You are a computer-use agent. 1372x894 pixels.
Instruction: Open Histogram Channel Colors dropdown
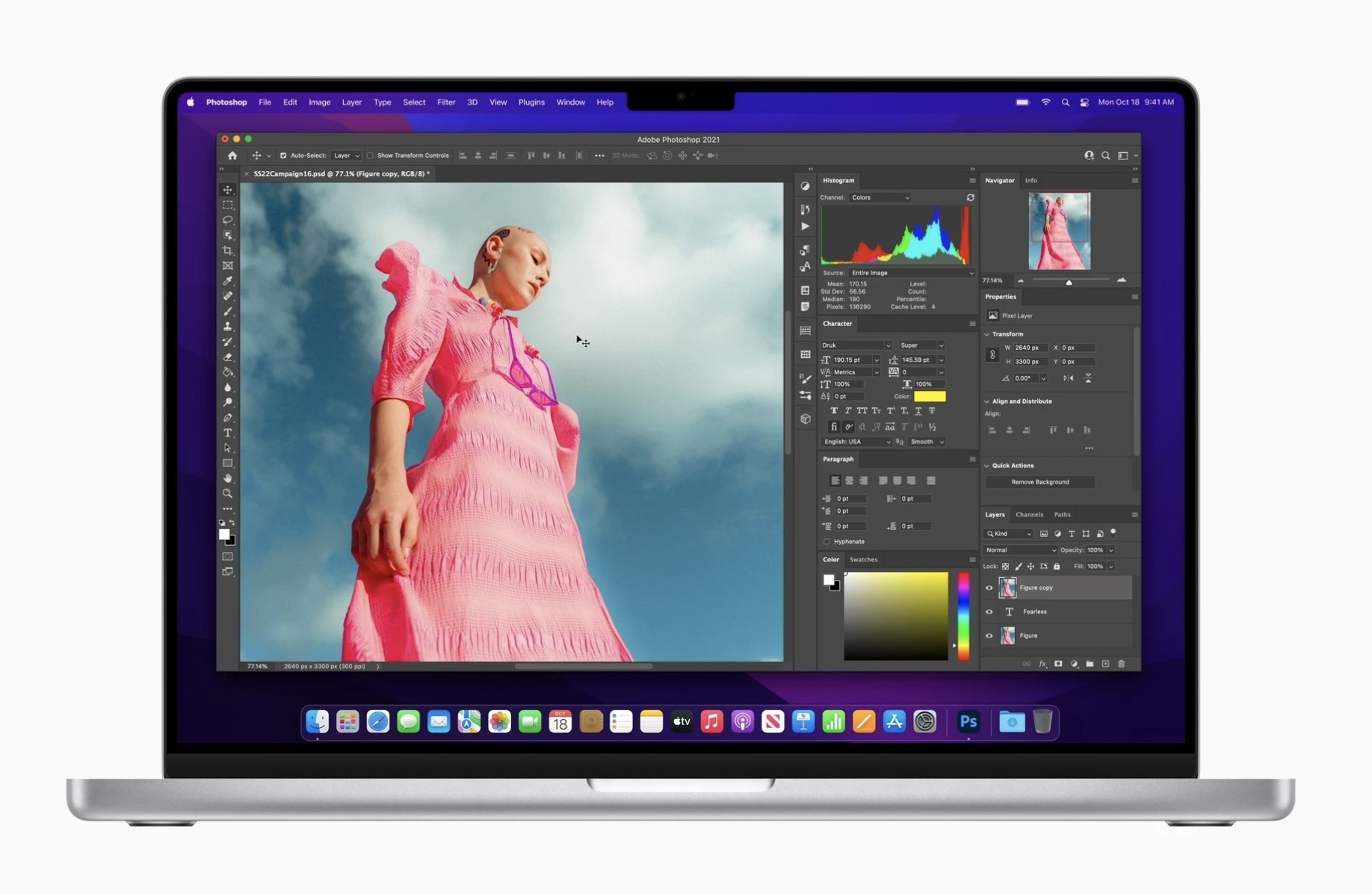880,197
